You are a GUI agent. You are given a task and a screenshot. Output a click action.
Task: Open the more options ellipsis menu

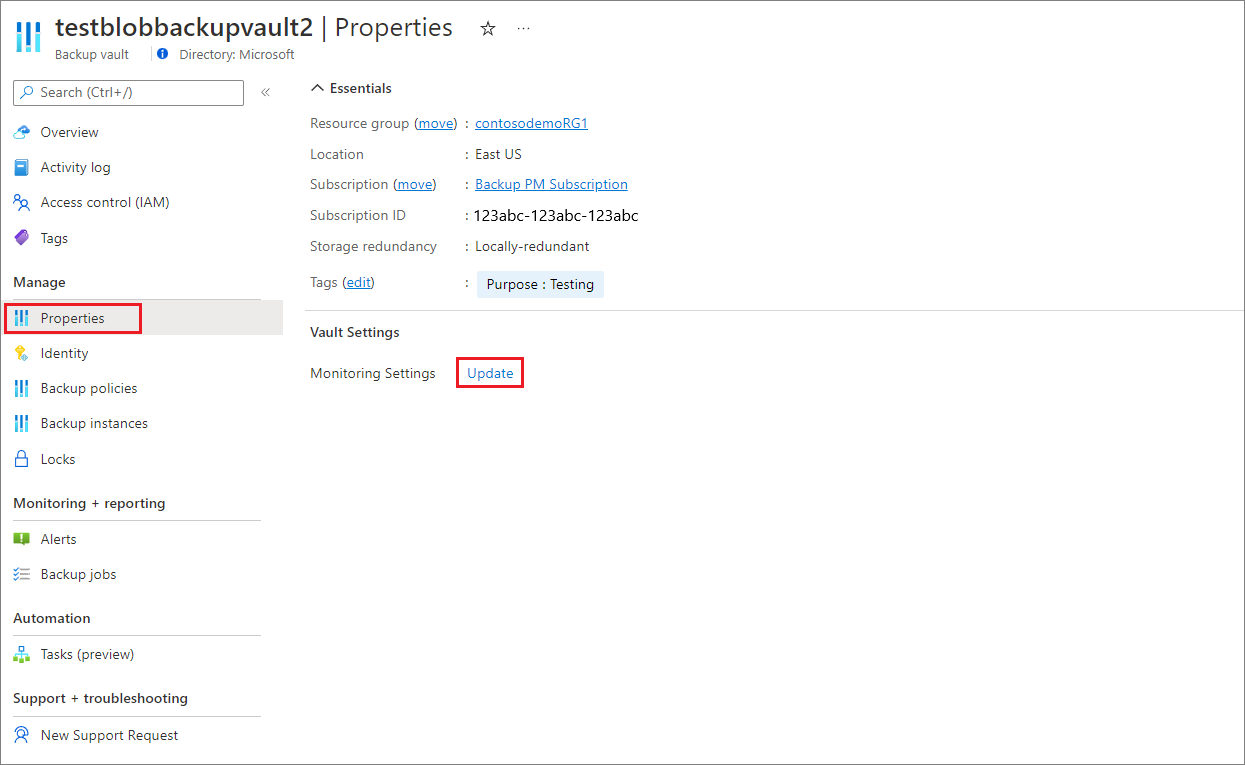click(x=523, y=28)
